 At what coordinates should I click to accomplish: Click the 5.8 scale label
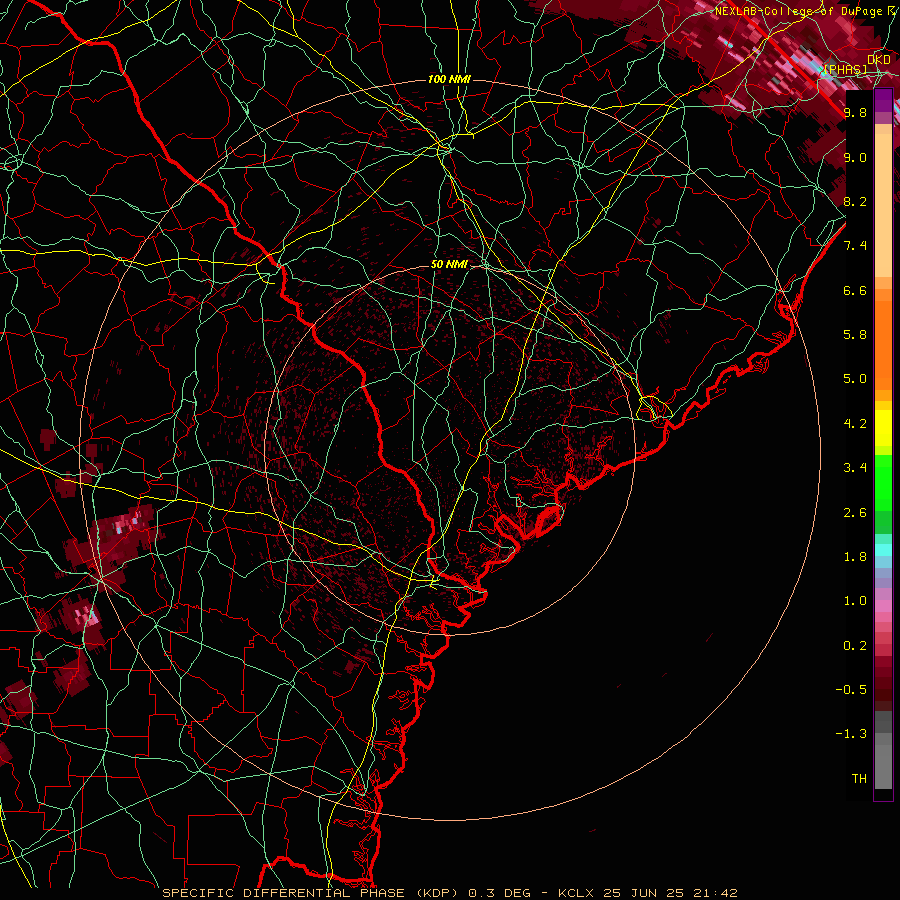[x=855, y=335]
